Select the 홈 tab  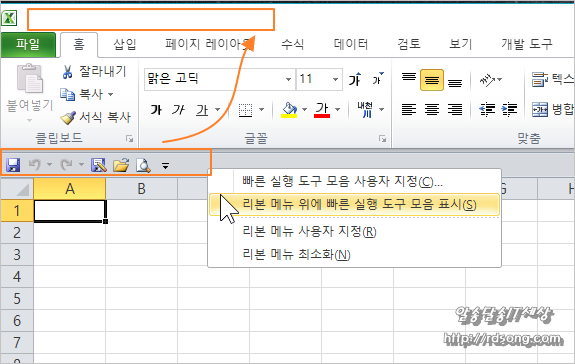[x=79, y=44]
